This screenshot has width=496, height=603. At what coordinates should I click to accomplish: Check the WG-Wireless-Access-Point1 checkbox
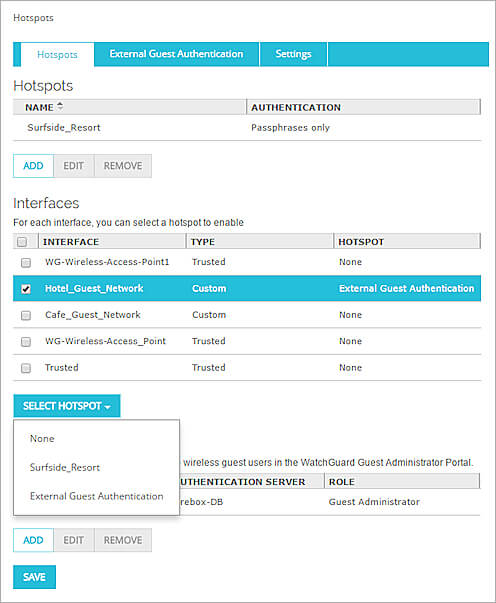coord(26,263)
